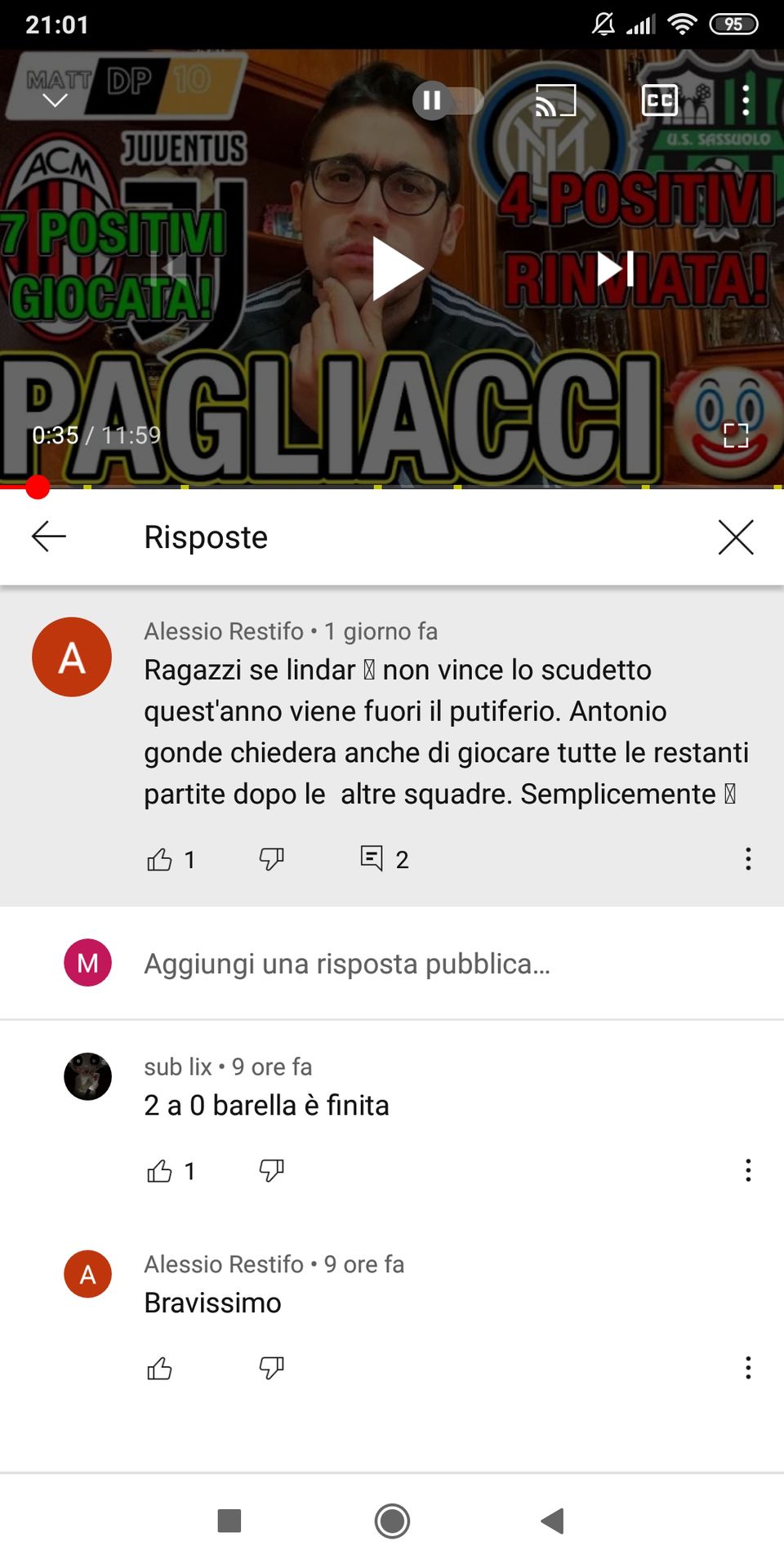
Task: Open options menu for main comment
Action: pos(748,859)
